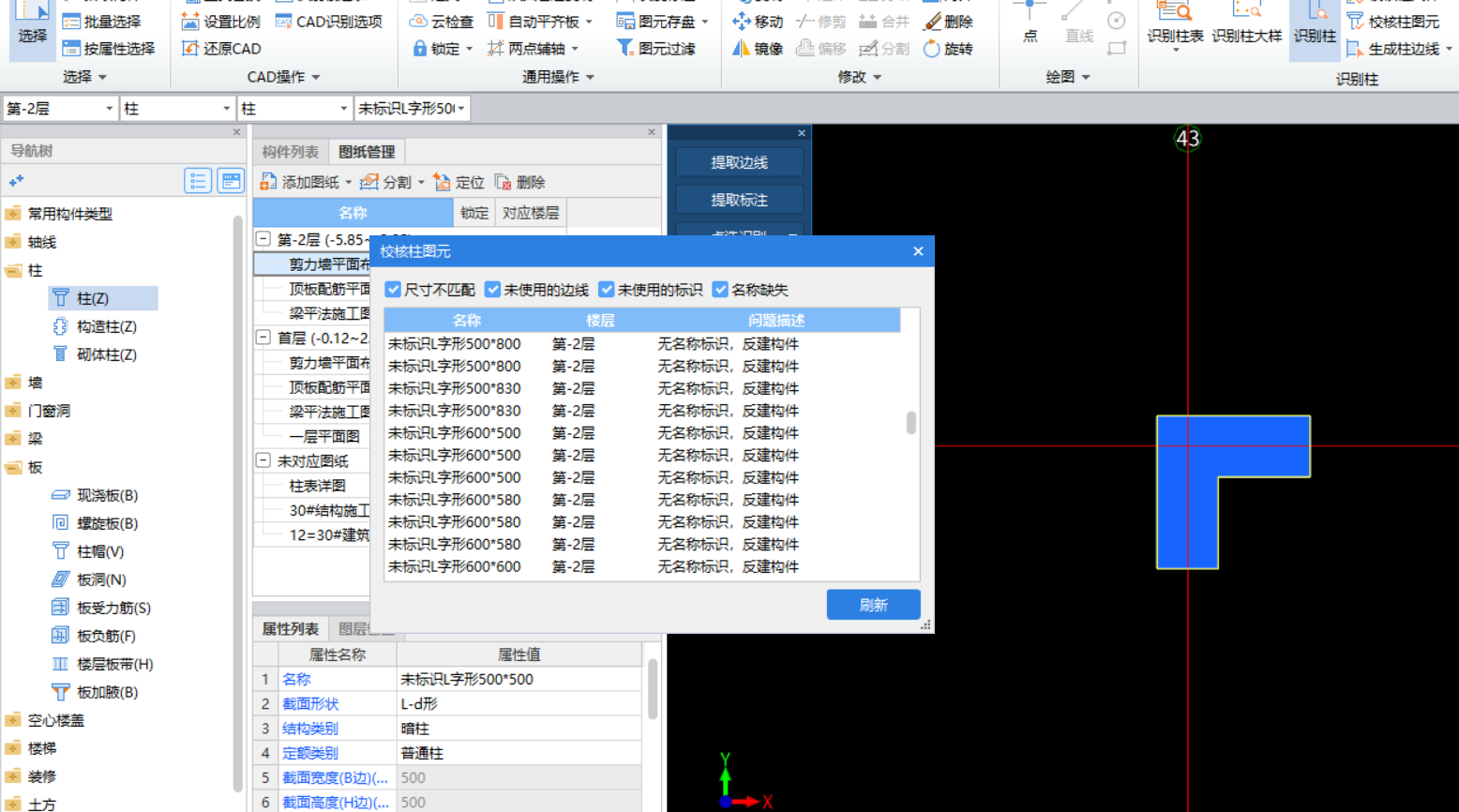The height and width of the screenshot is (812, 1459).
Task: Select 现浇板(B) in the navigation tree
Action: point(95,495)
